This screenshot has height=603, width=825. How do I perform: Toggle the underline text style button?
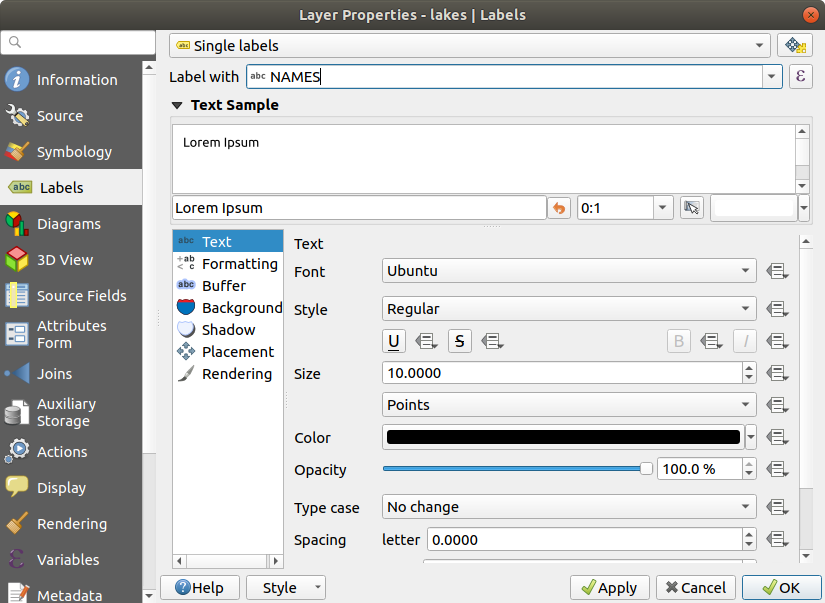click(394, 341)
